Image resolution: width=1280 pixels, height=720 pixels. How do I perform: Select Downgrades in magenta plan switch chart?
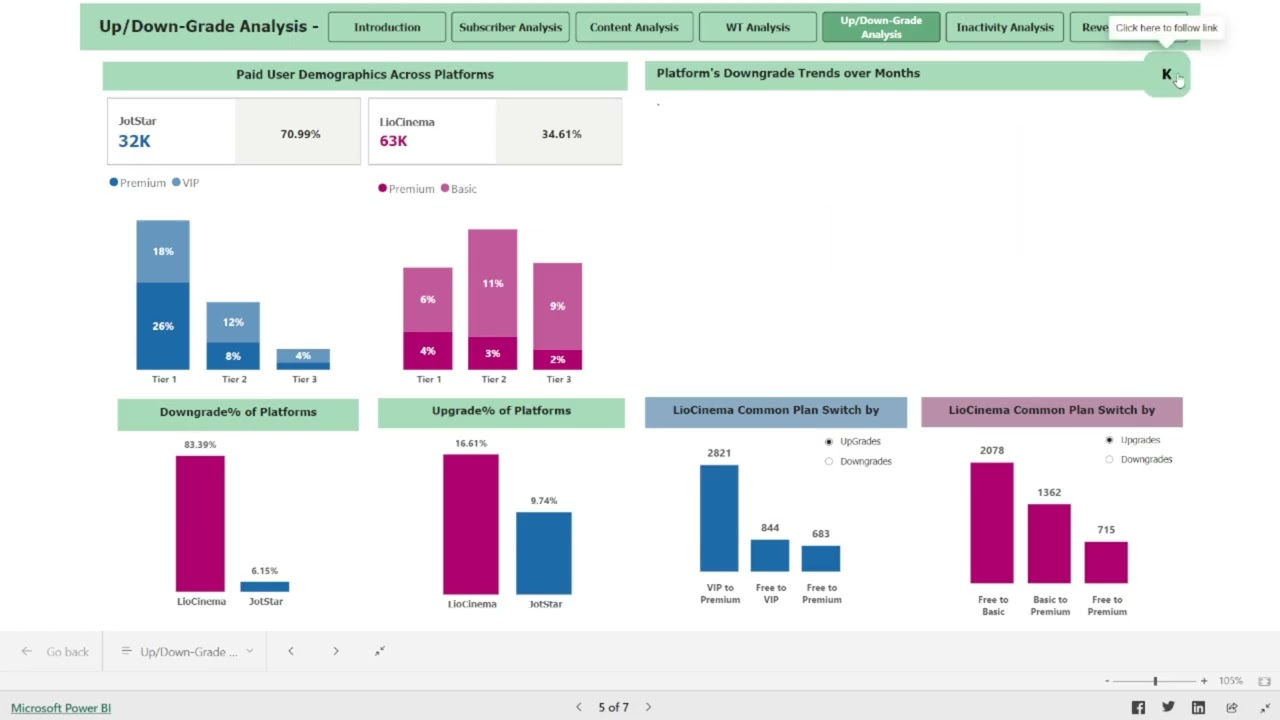1109,459
